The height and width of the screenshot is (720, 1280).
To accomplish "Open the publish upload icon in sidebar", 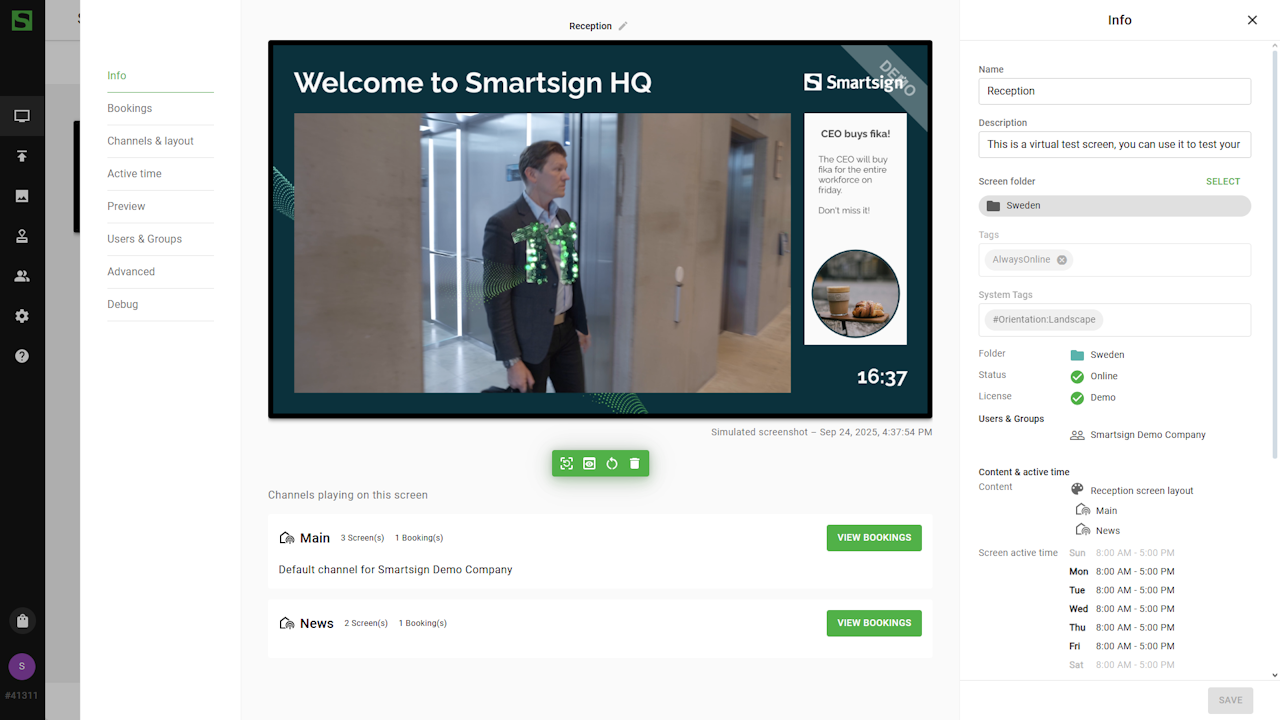I will tap(22, 156).
